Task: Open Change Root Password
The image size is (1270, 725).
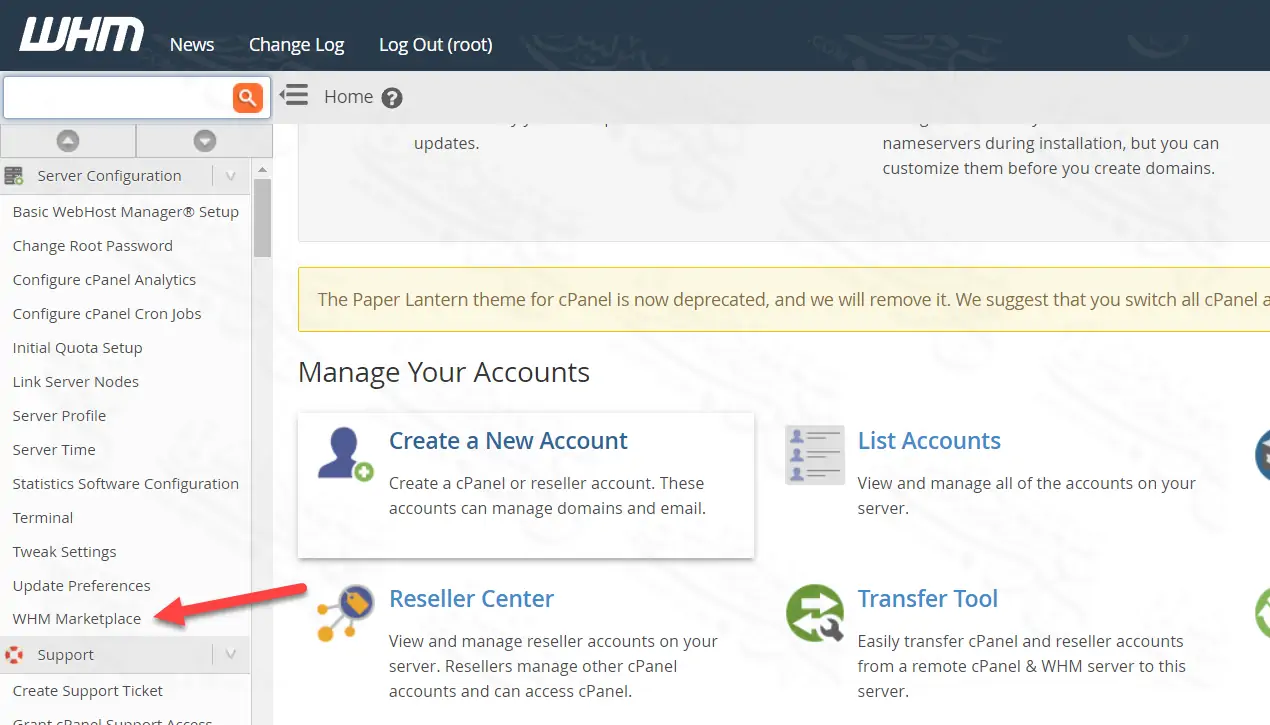Action: point(92,246)
